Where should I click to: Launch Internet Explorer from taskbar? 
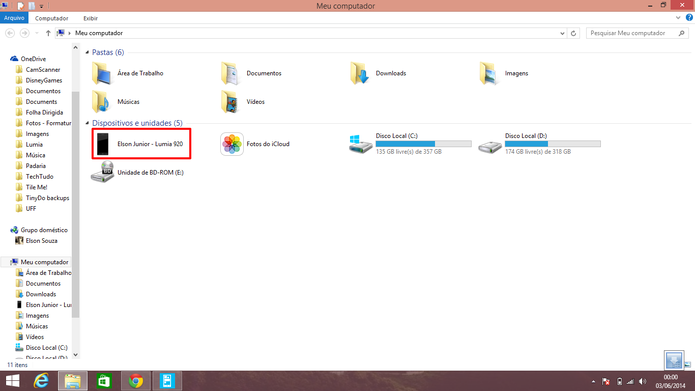(41, 381)
